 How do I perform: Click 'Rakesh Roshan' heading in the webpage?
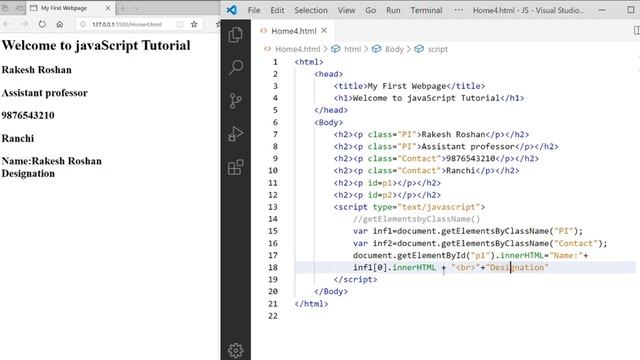[37, 70]
